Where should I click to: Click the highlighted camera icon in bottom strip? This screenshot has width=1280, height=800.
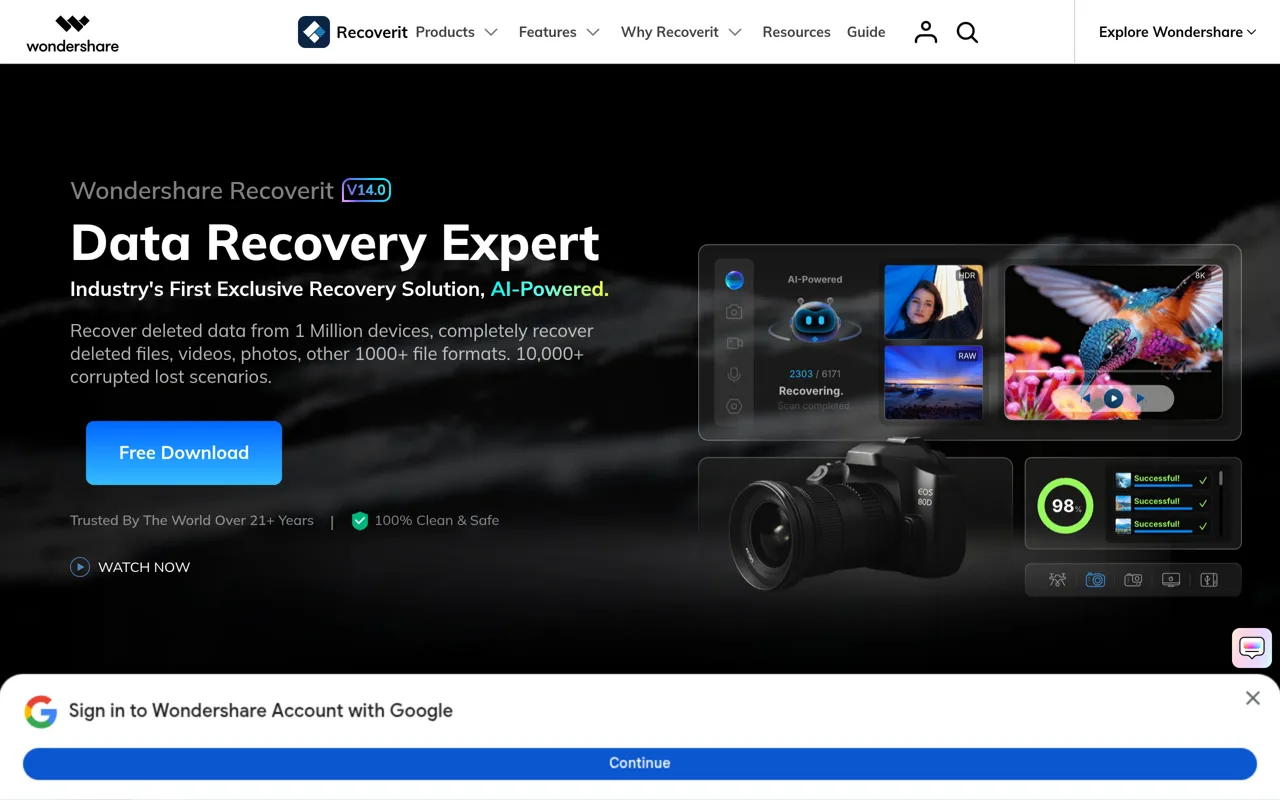[x=1095, y=580]
